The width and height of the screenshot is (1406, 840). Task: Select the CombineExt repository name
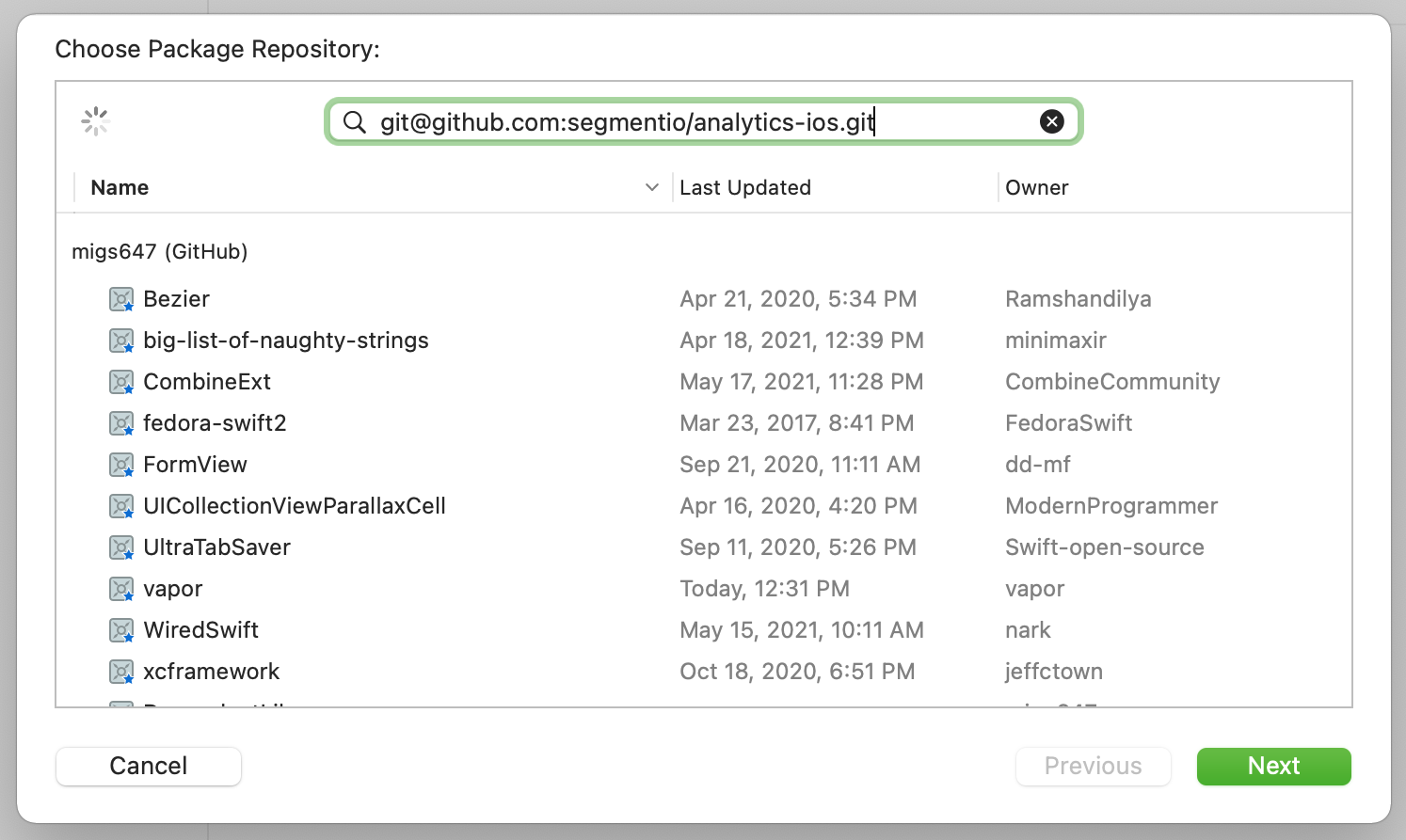click(x=207, y=382)
